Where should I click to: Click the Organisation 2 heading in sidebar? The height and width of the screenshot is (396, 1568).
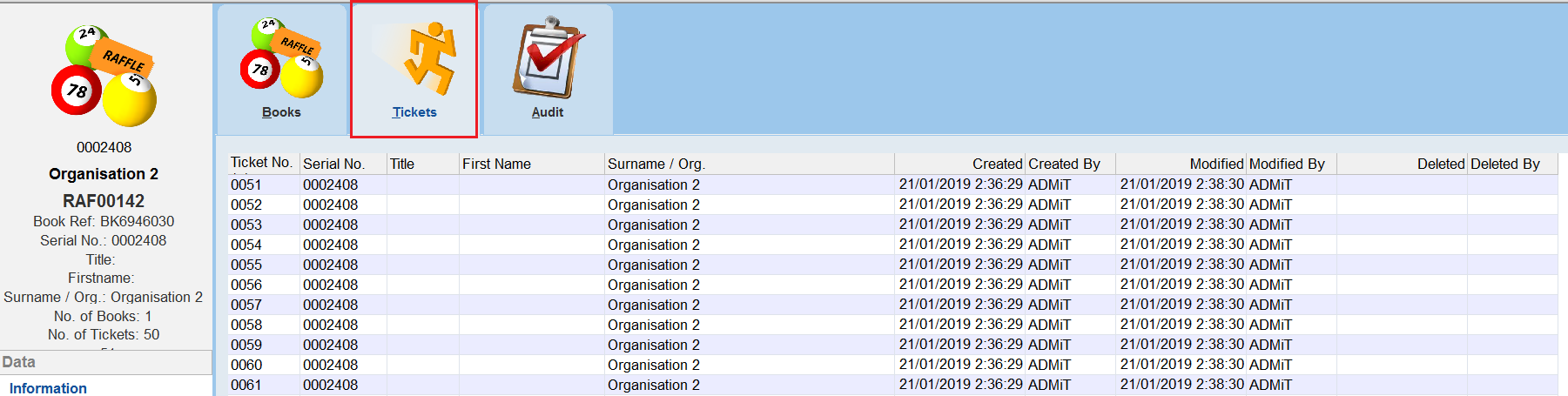pyautogui.click(x=104, y=174)
